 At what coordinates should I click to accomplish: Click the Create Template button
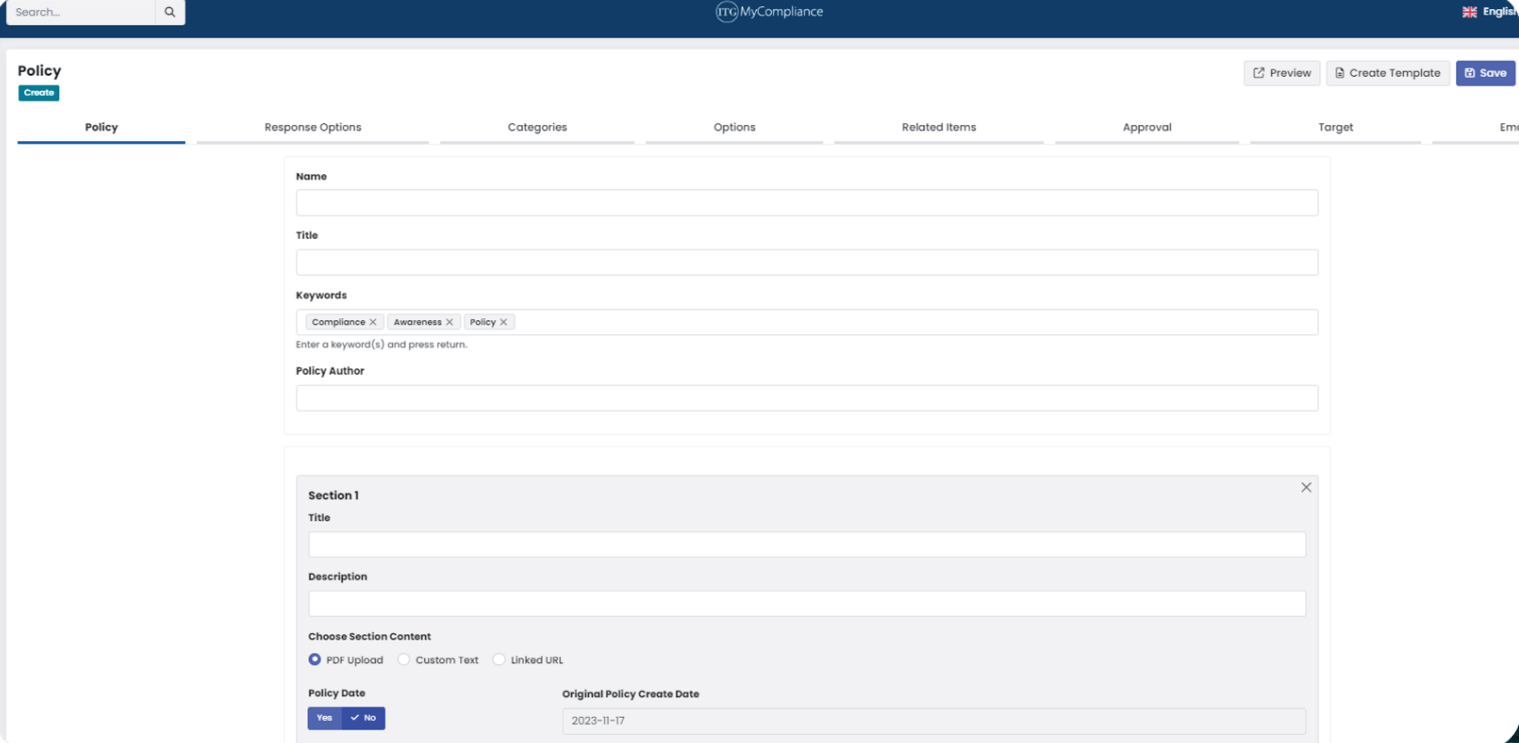coord(1387,73)
